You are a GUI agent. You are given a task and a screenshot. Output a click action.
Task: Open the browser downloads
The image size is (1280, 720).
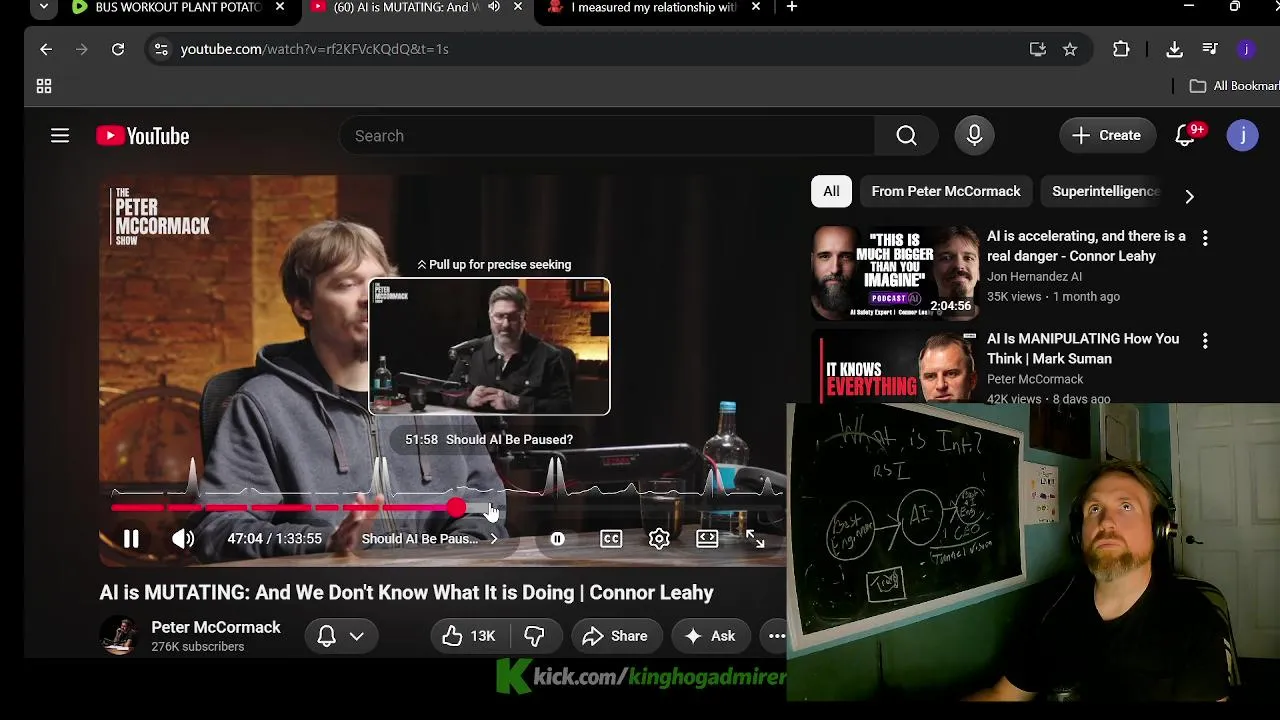tap(1175, 49)
